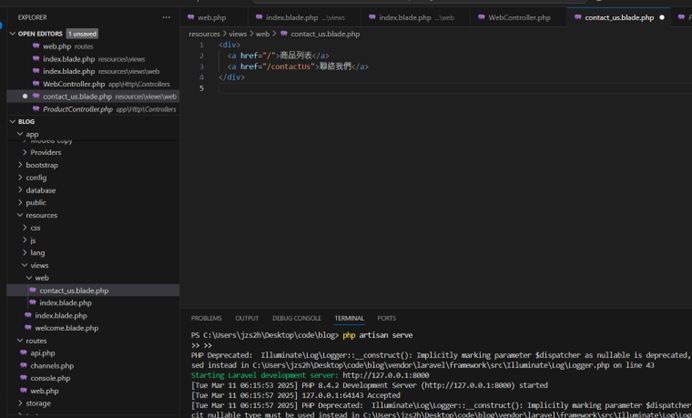Collapse the BLOG project section
Viewport: 692px width, 418px height.
coord(12,121)
